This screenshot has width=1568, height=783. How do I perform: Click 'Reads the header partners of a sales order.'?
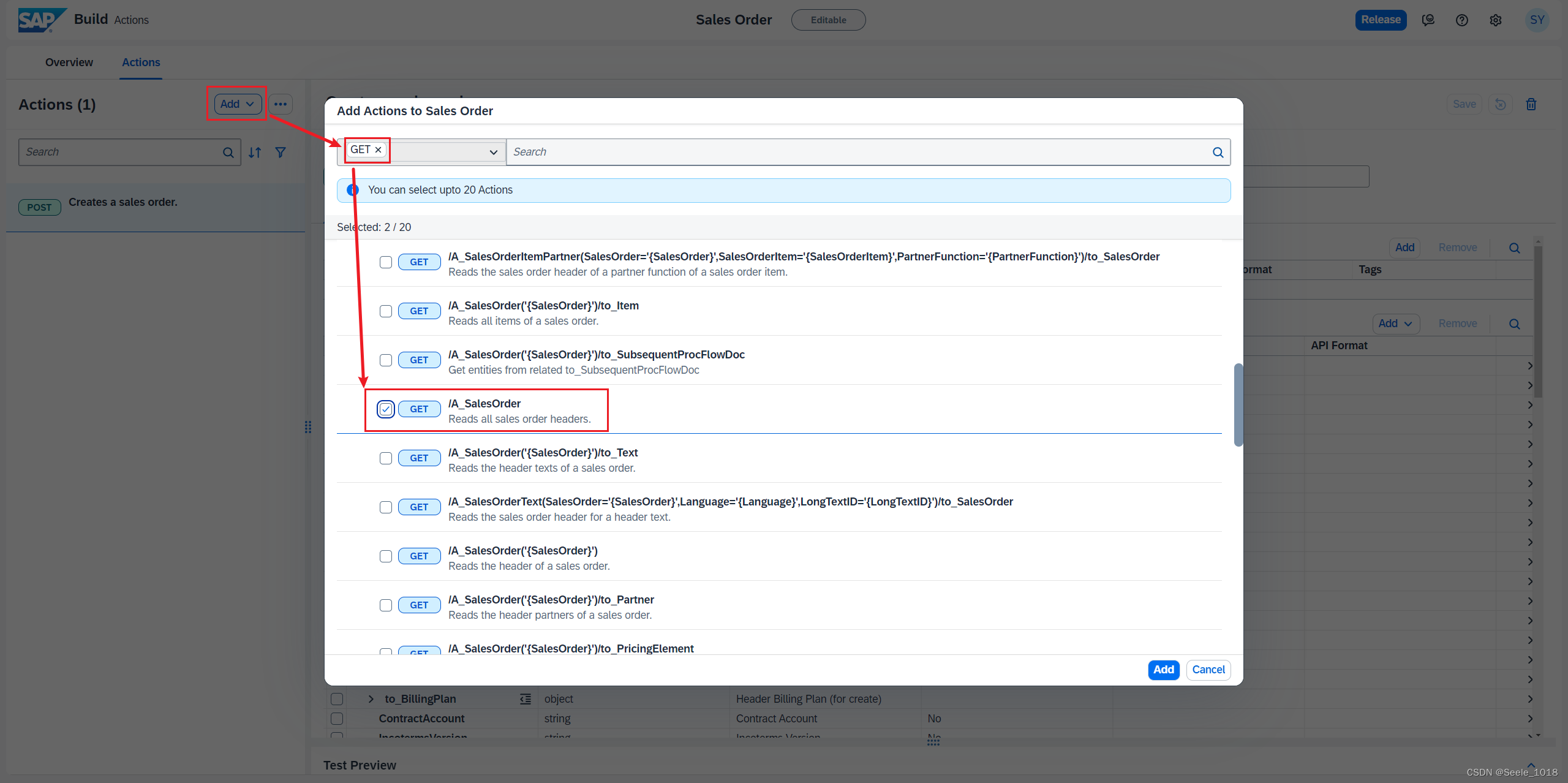pyautogui.click(x=550, y=615)
